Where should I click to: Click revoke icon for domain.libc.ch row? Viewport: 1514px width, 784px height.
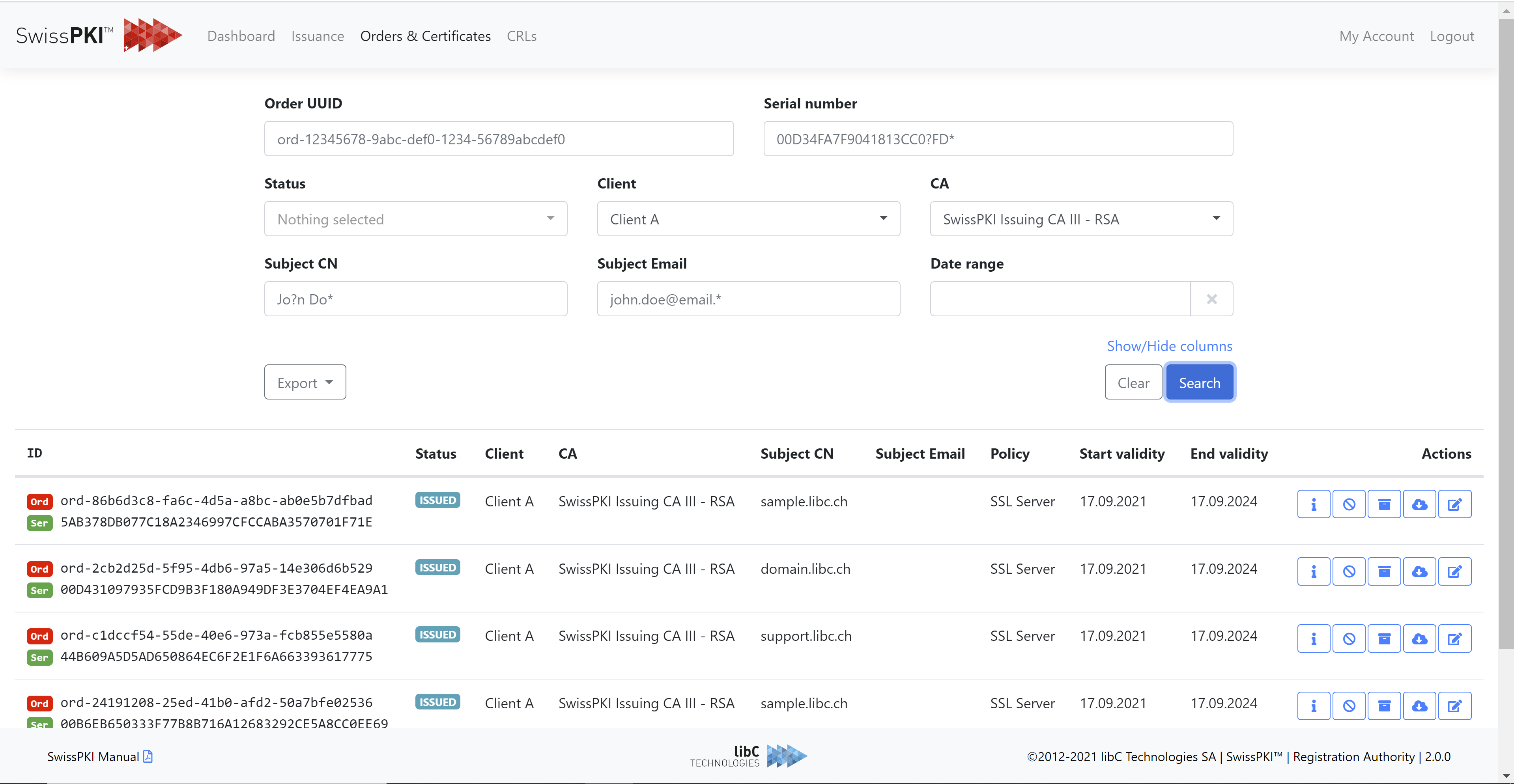[x=1348, y=571]
